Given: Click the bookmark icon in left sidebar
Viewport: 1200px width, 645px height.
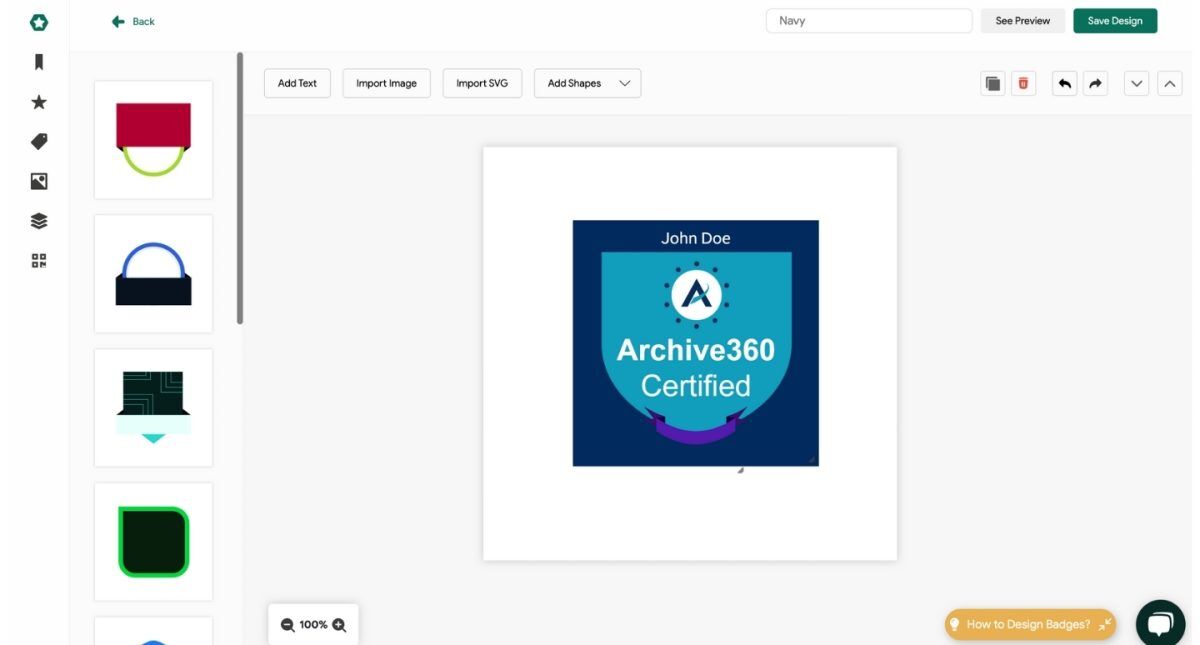Looking at the screenshot, I should pyautogui.click(x=39, y=62).
